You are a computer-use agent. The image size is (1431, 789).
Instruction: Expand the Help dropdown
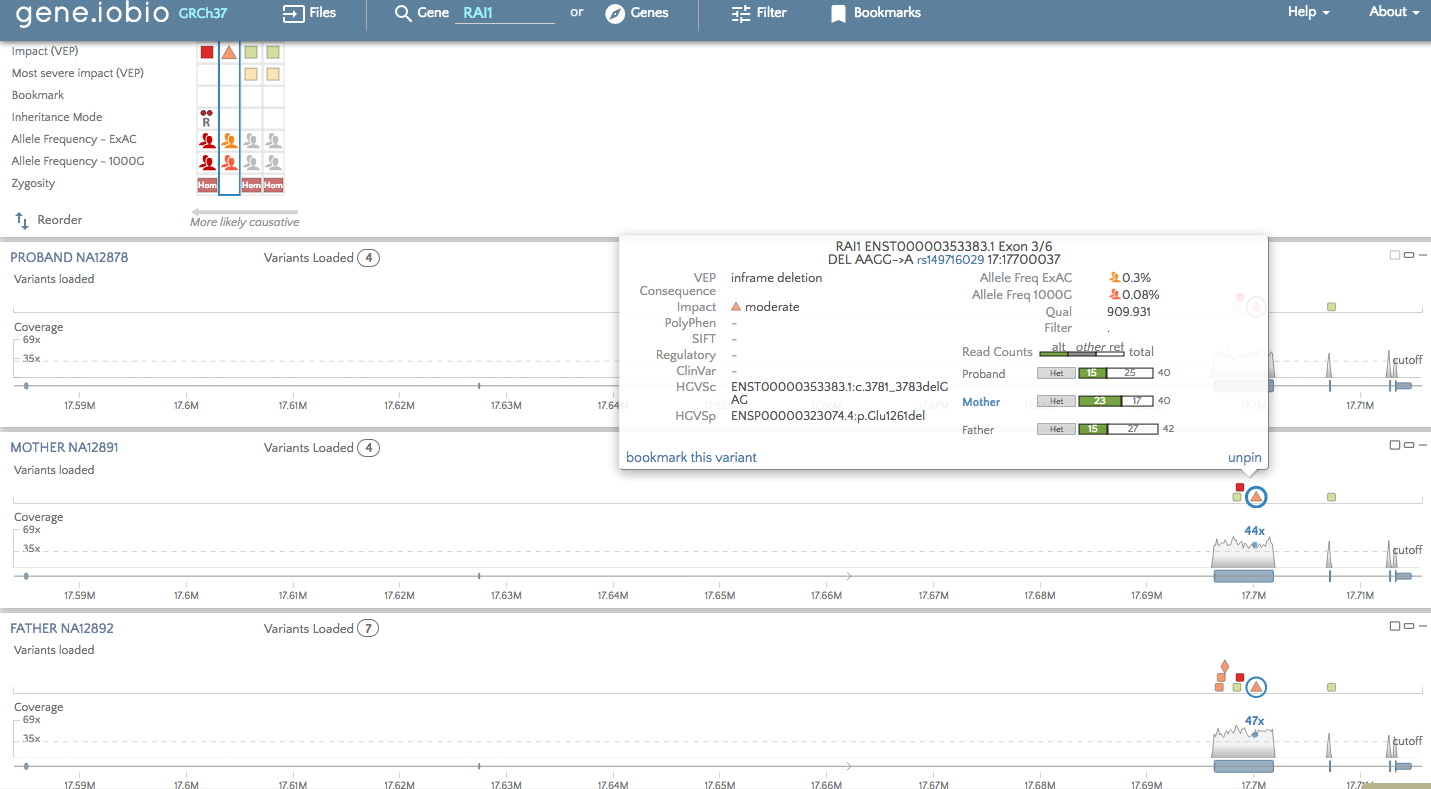(x=1308, y=13)
